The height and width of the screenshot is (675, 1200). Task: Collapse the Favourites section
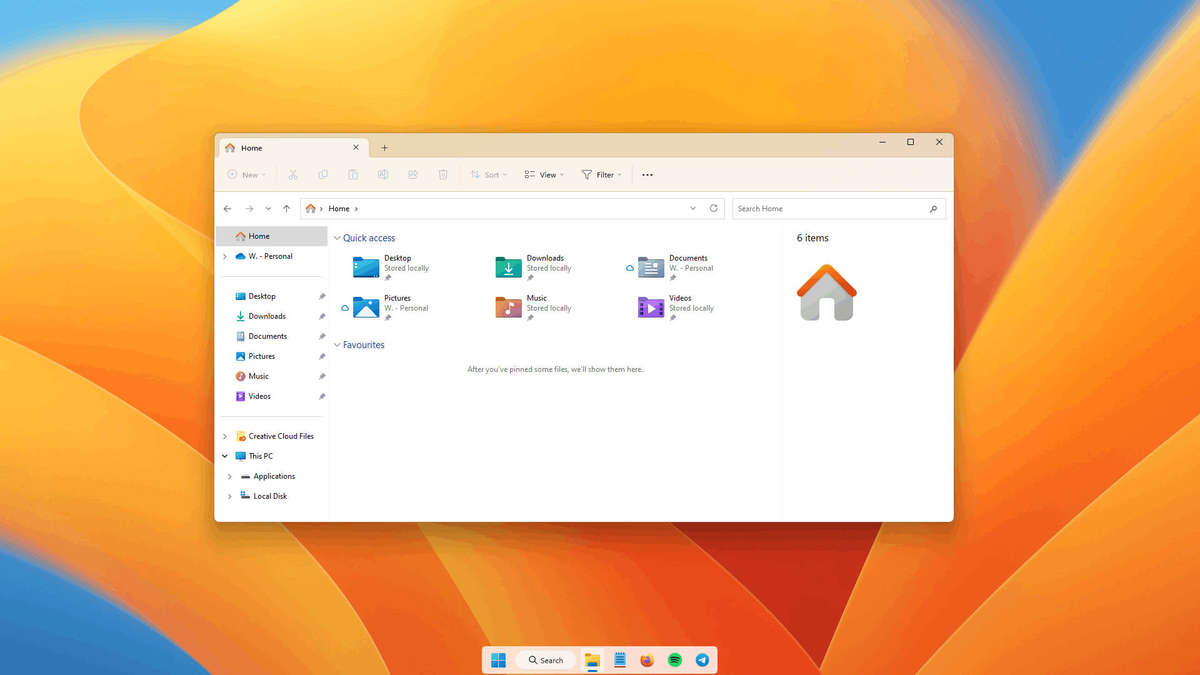pos(337,345)
